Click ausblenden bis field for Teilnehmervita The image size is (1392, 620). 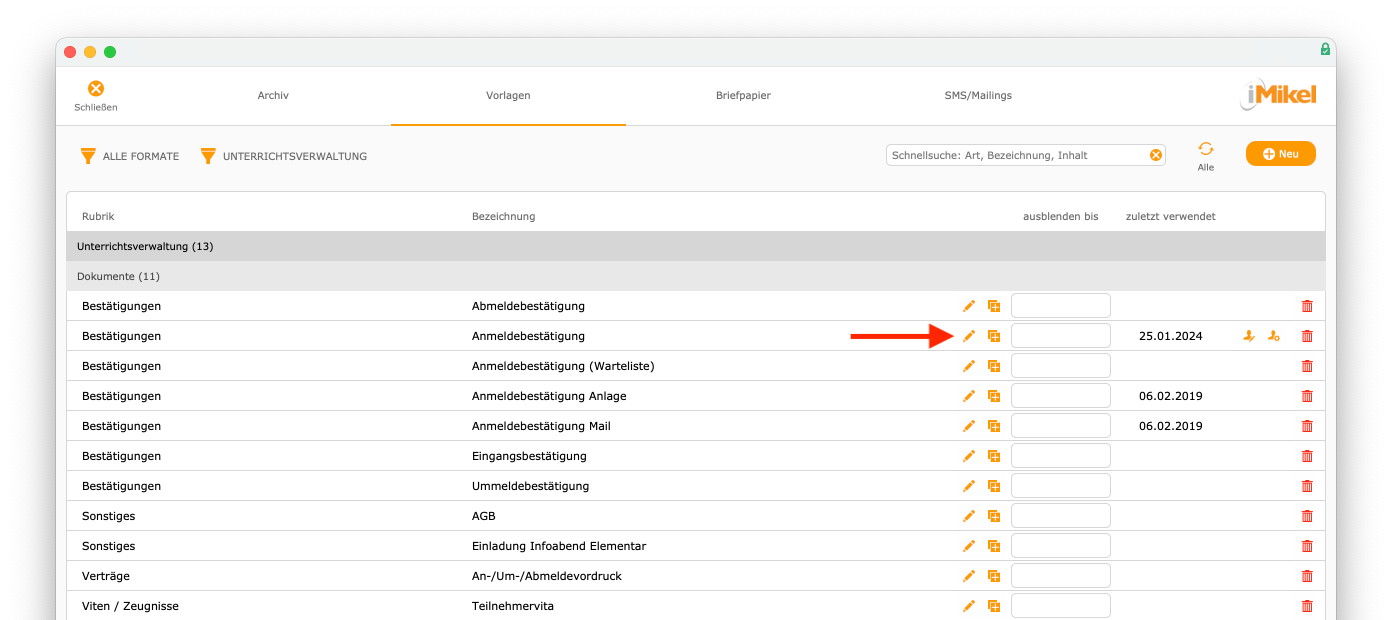point(1061,606)
